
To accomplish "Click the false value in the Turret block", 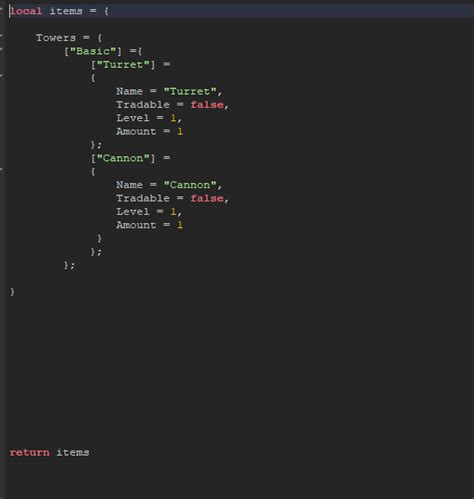I will click(207, 105).
